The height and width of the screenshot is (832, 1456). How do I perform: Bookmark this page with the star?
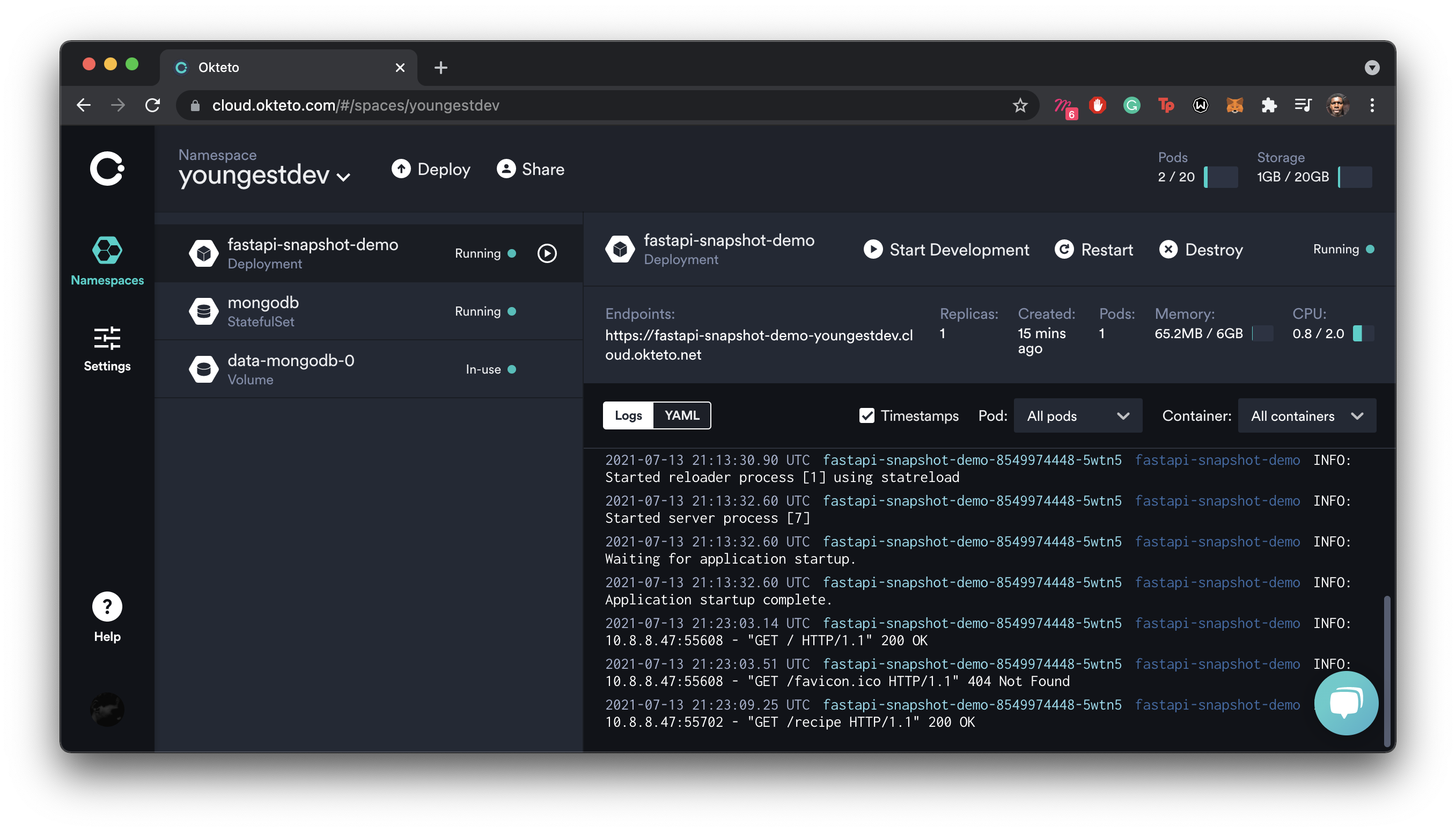point(1020,105)
